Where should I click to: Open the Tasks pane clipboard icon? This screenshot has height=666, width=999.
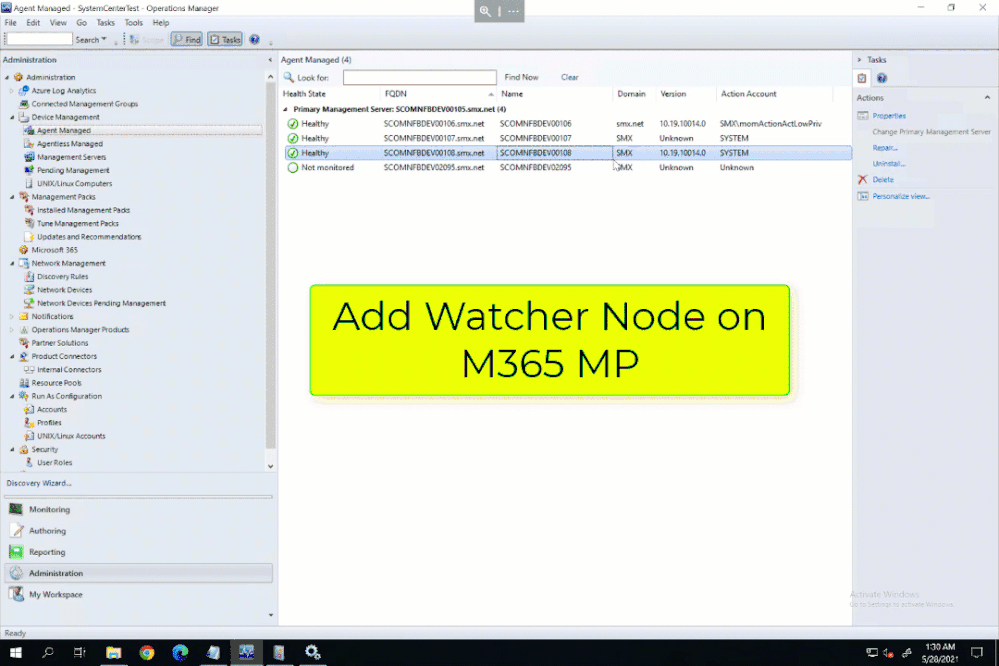point(861,78)
